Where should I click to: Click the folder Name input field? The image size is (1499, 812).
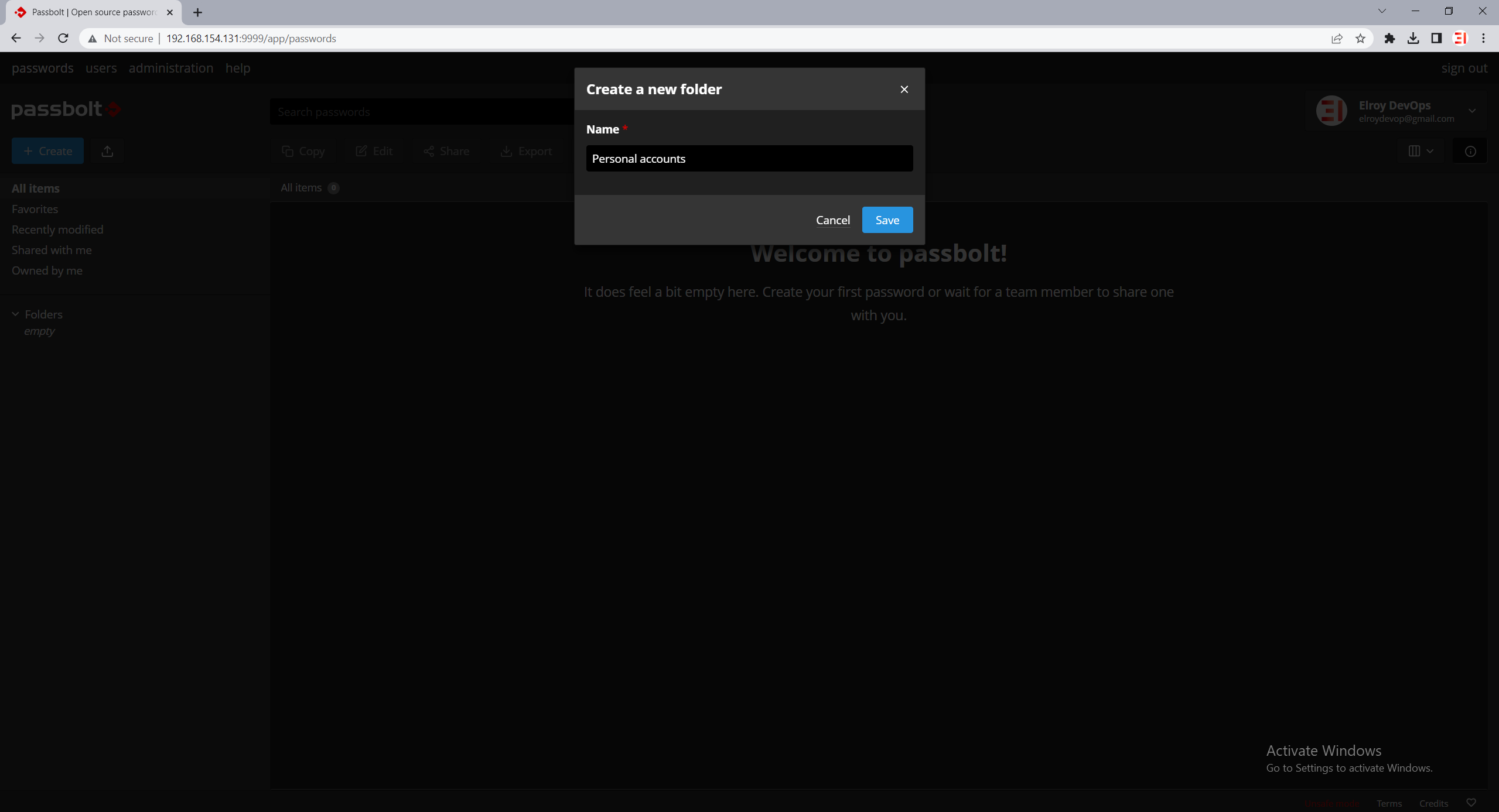[749, 159]
